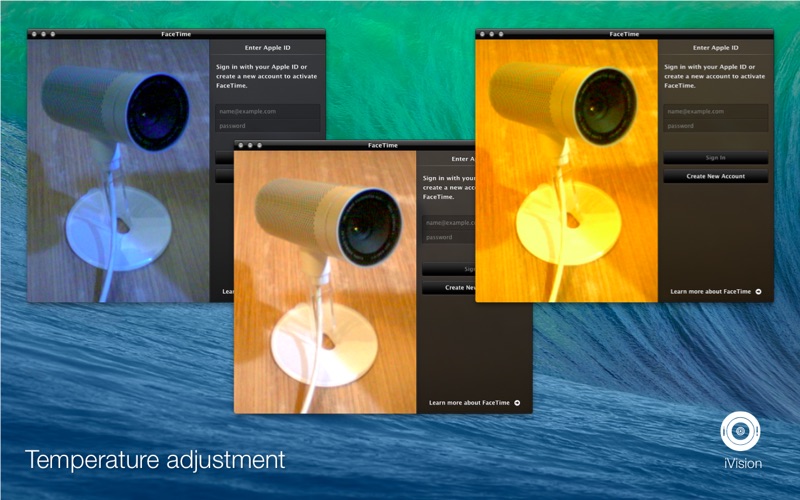Click the name@example.com field in the blue-tinted FaceTime window
This screenshot has width=800, height=500.
click(x=267, y=111)
